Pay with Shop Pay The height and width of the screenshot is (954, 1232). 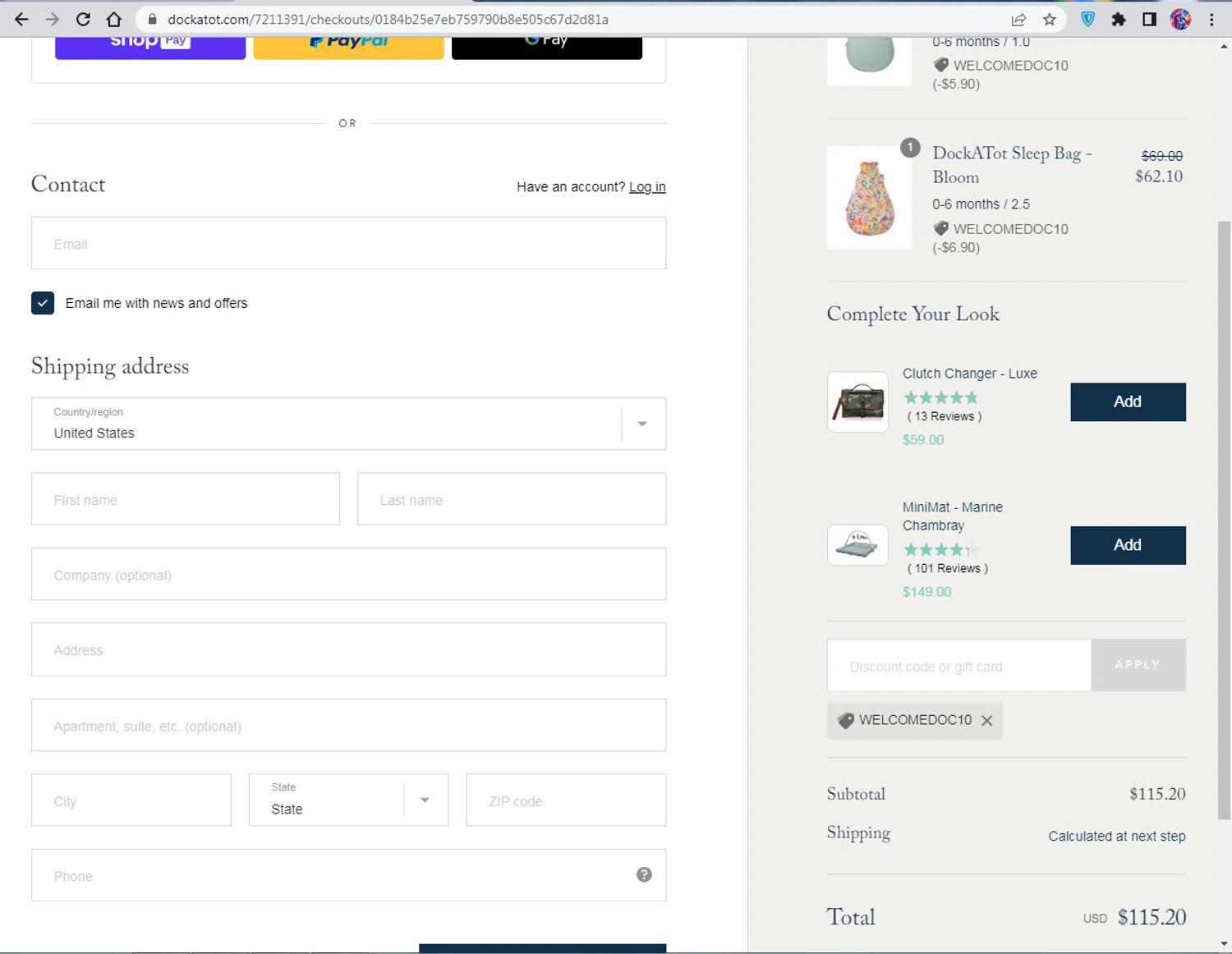(150, 48)
